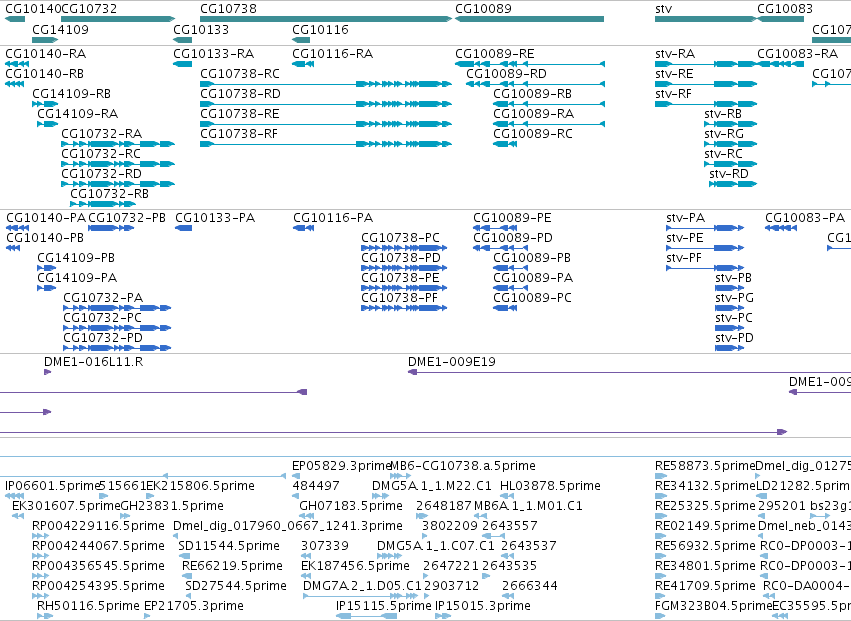Select protein CG10089-PE
851x621 pixels.
click(x=512, y=218)
